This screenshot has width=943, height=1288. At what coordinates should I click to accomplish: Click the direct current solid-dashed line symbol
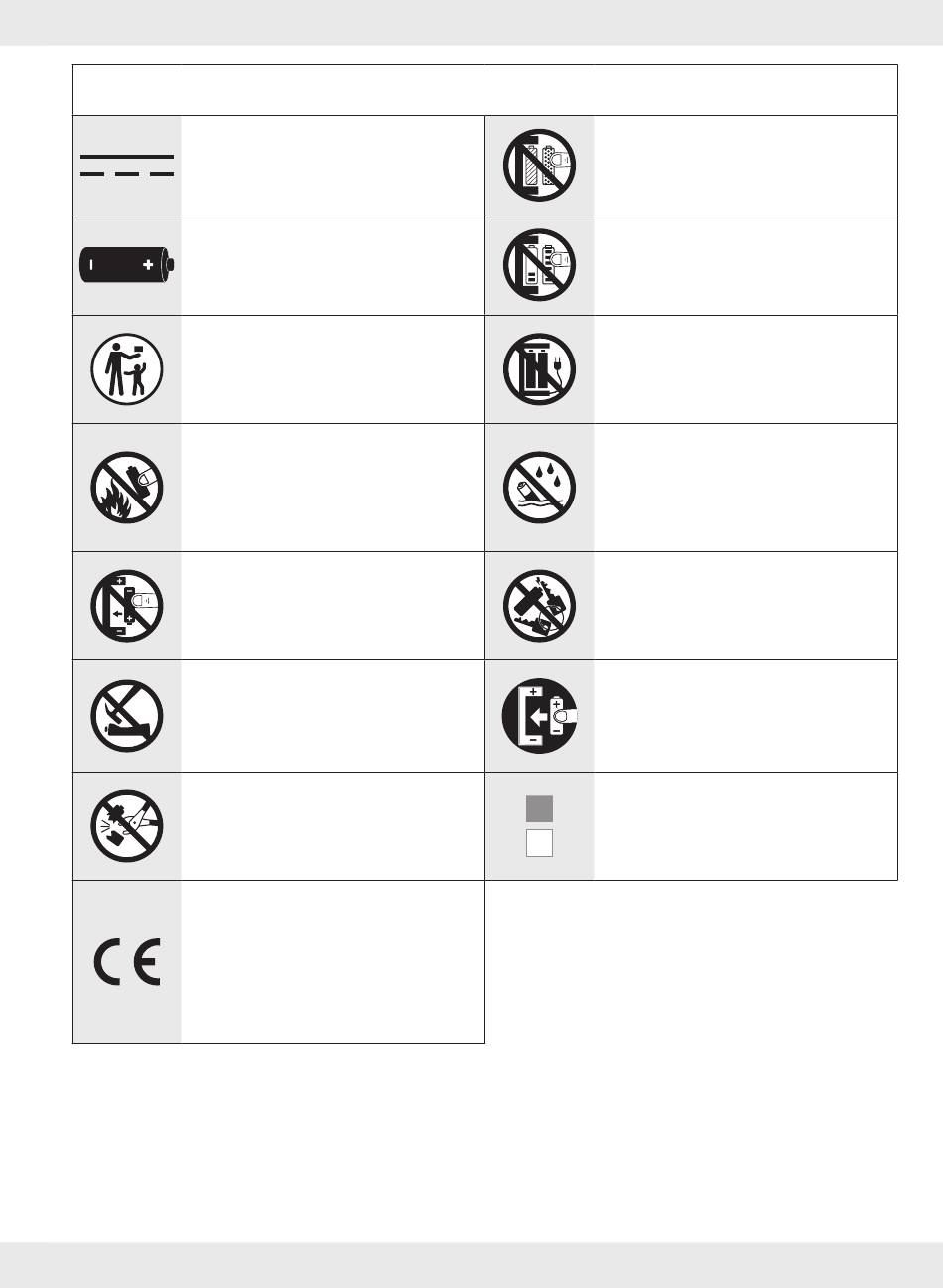tap(127, 165)
